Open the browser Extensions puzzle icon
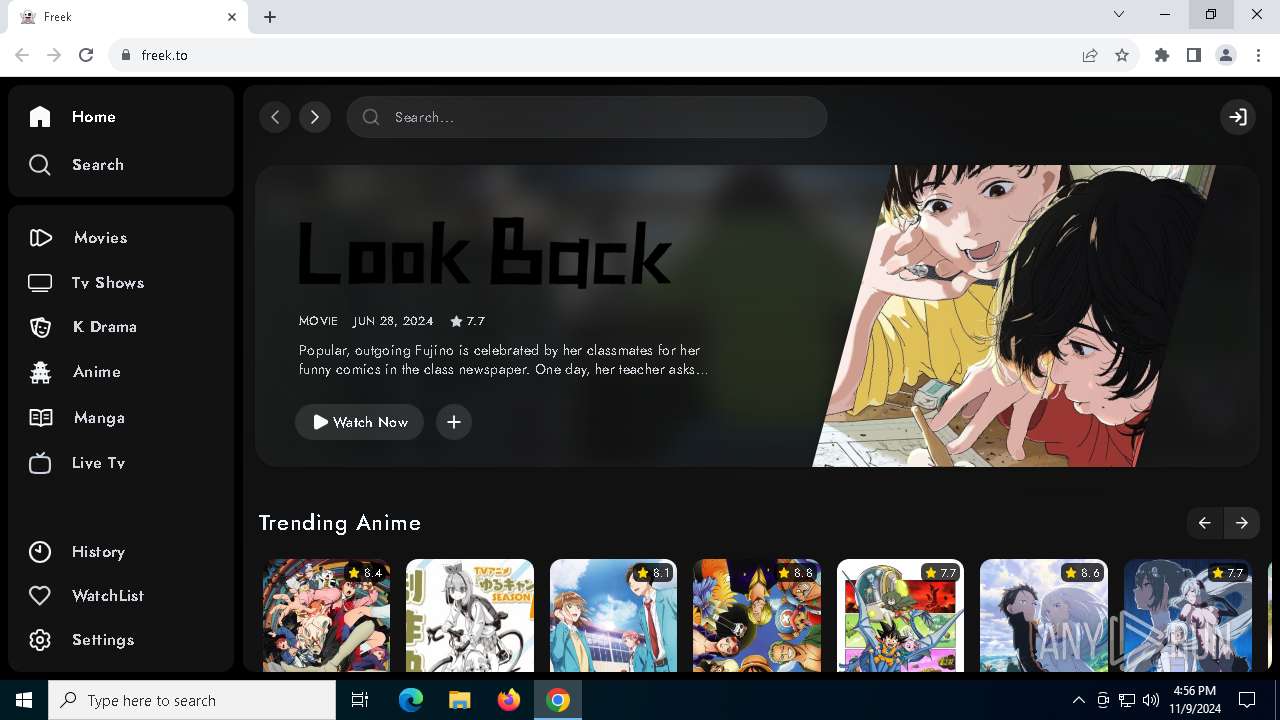This screenshot has height=720, width=1280. 1162,55
